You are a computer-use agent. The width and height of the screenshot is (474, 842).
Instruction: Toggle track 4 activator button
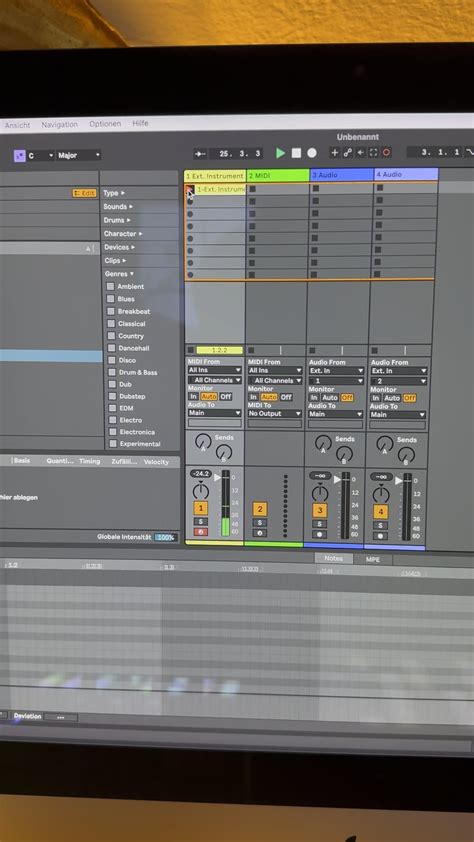coord(381,511)
